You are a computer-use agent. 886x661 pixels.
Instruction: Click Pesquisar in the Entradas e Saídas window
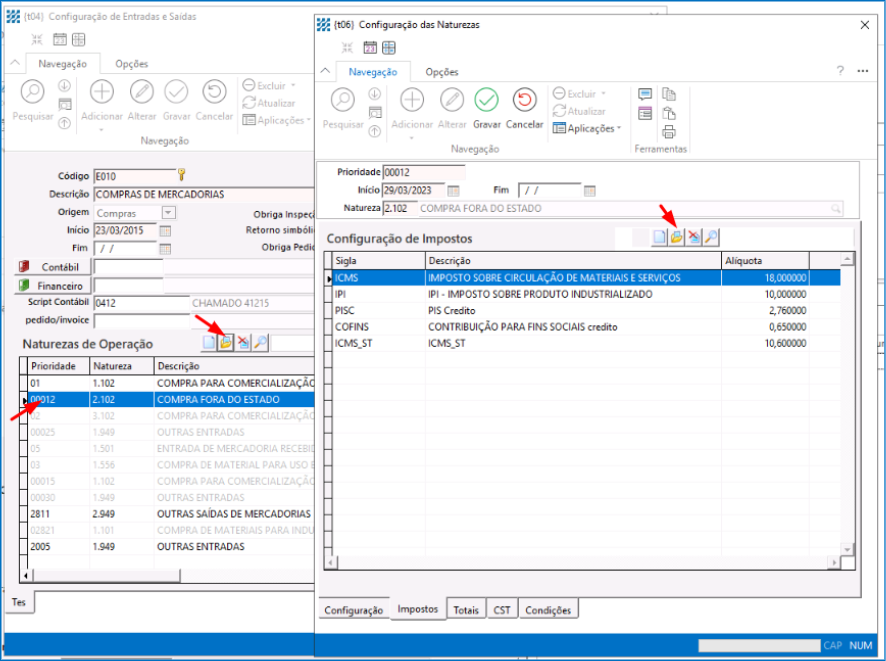pos(33,101)
